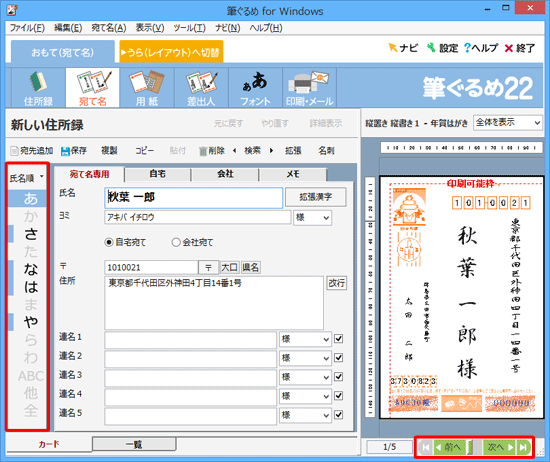Open the フォント font icon

coord(255,88)
